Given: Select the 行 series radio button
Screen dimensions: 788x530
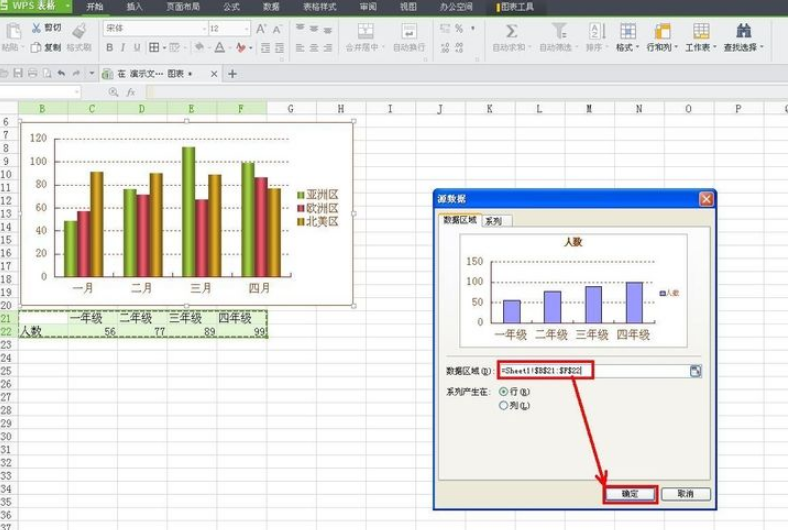Looking at the screenshot, I should 503,391.
